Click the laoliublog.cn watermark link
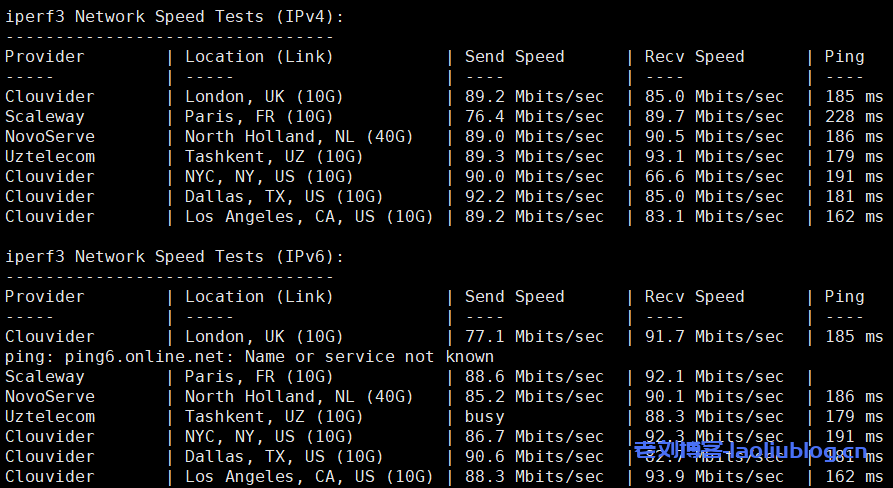 (758, 452)
